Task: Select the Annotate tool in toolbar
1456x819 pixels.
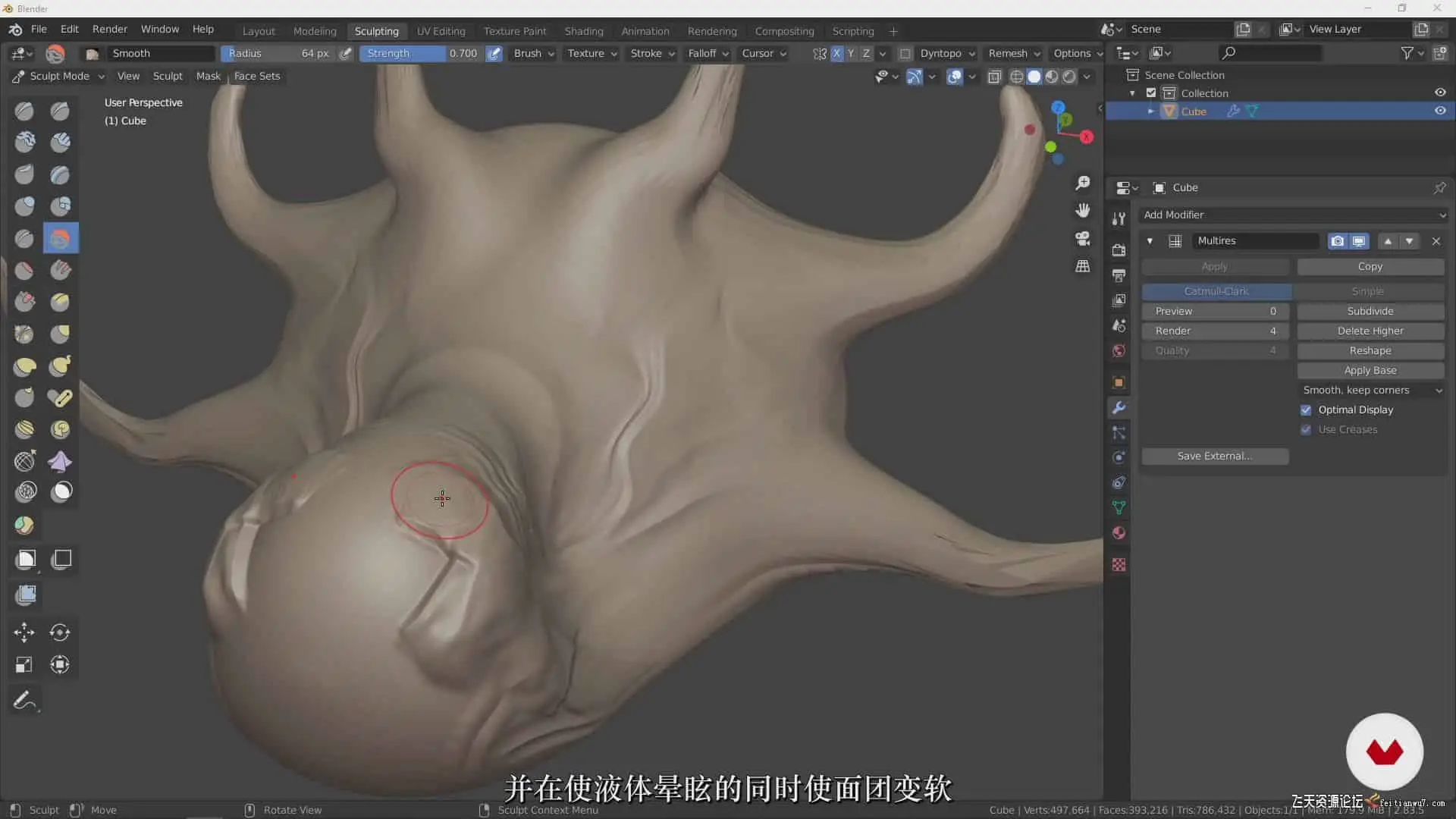Action: pos(24,700)
